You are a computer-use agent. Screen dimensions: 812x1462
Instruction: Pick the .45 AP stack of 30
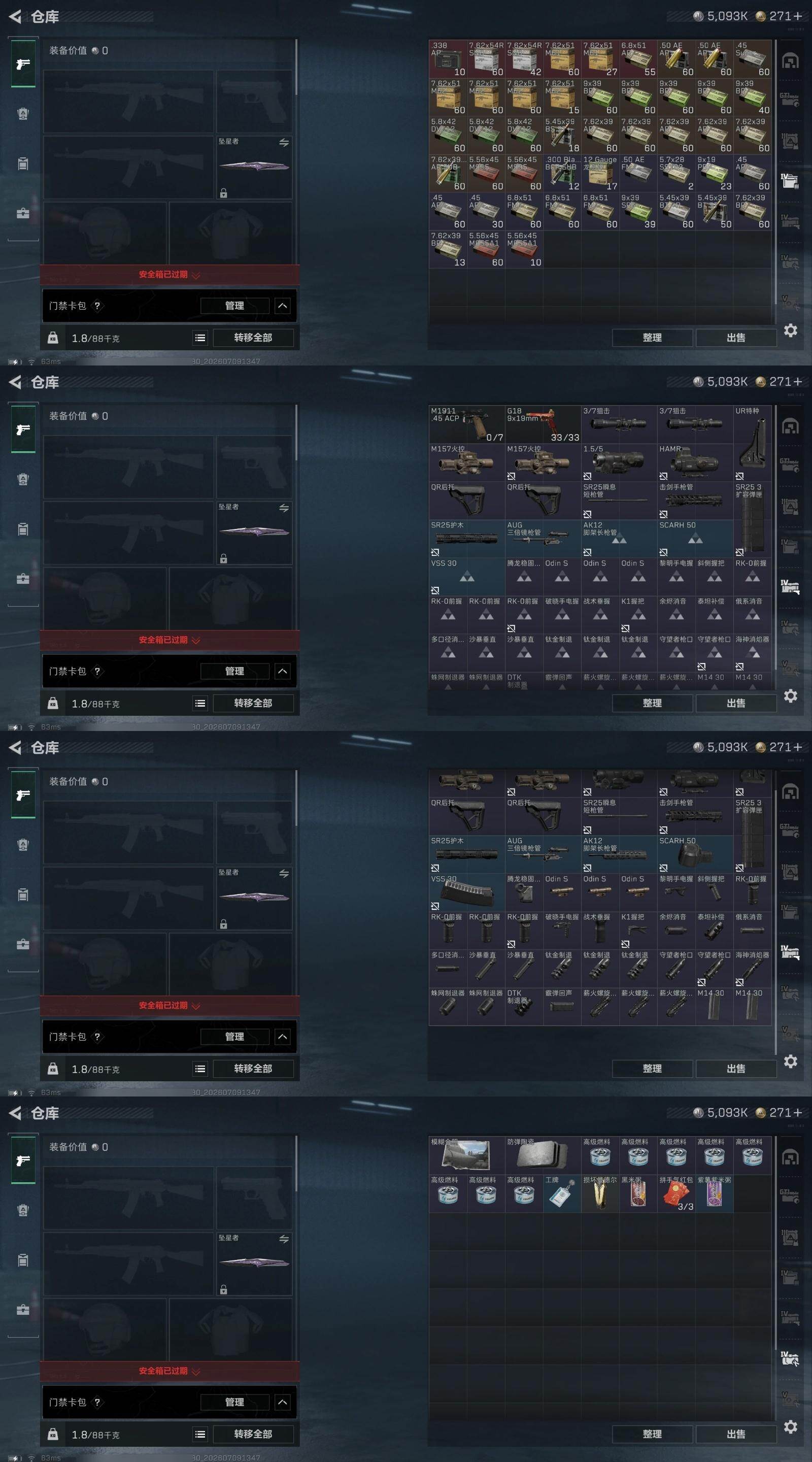tap(486, 211)
